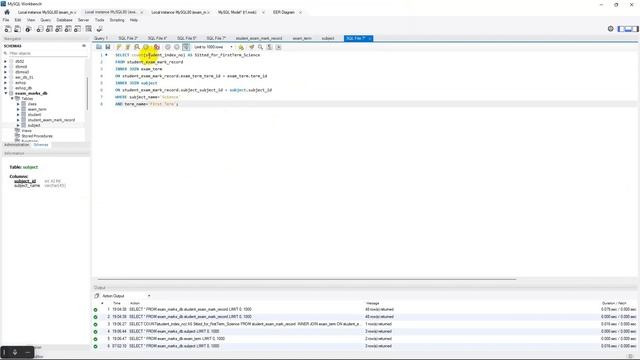
Task: Save the script with the floppy disk icon
Action: tap(108, 47)
